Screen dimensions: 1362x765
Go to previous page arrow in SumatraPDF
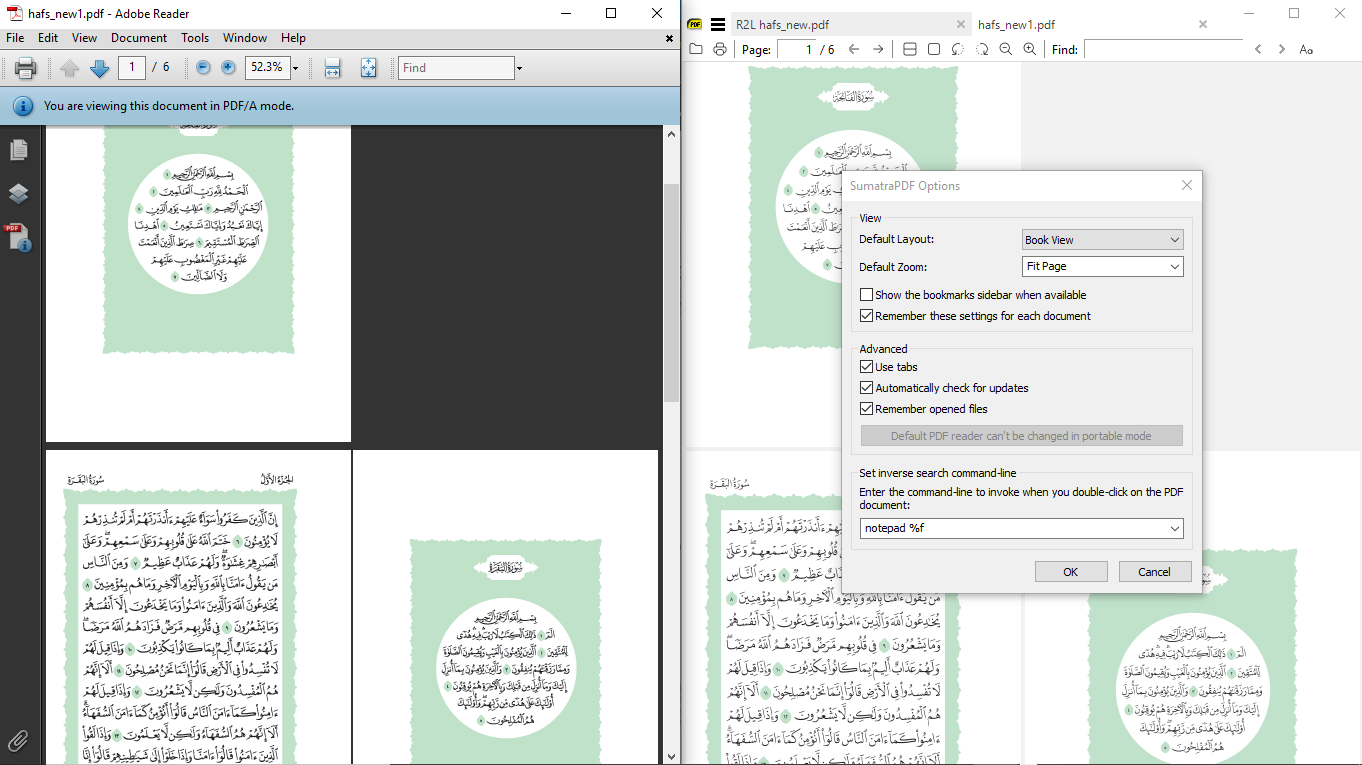coord(854,49)
